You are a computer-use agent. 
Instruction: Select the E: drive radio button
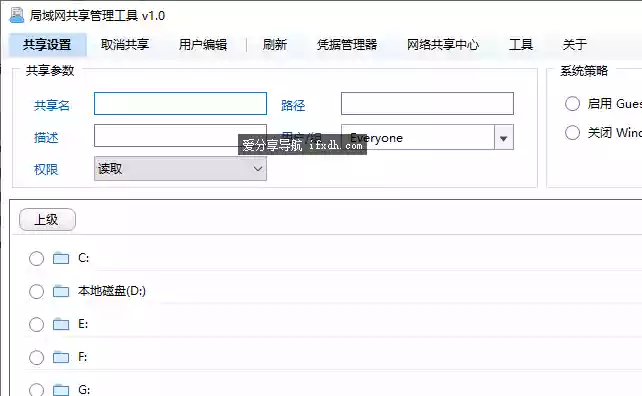(x=36, y=324)
